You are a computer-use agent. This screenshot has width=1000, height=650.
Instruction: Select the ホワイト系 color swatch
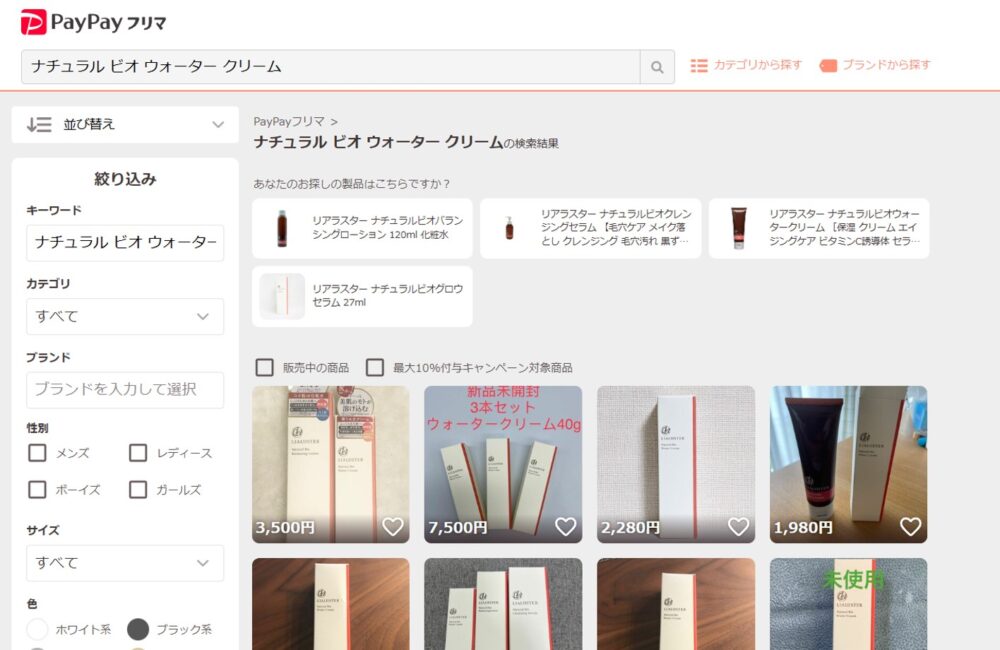coord(38,629)
